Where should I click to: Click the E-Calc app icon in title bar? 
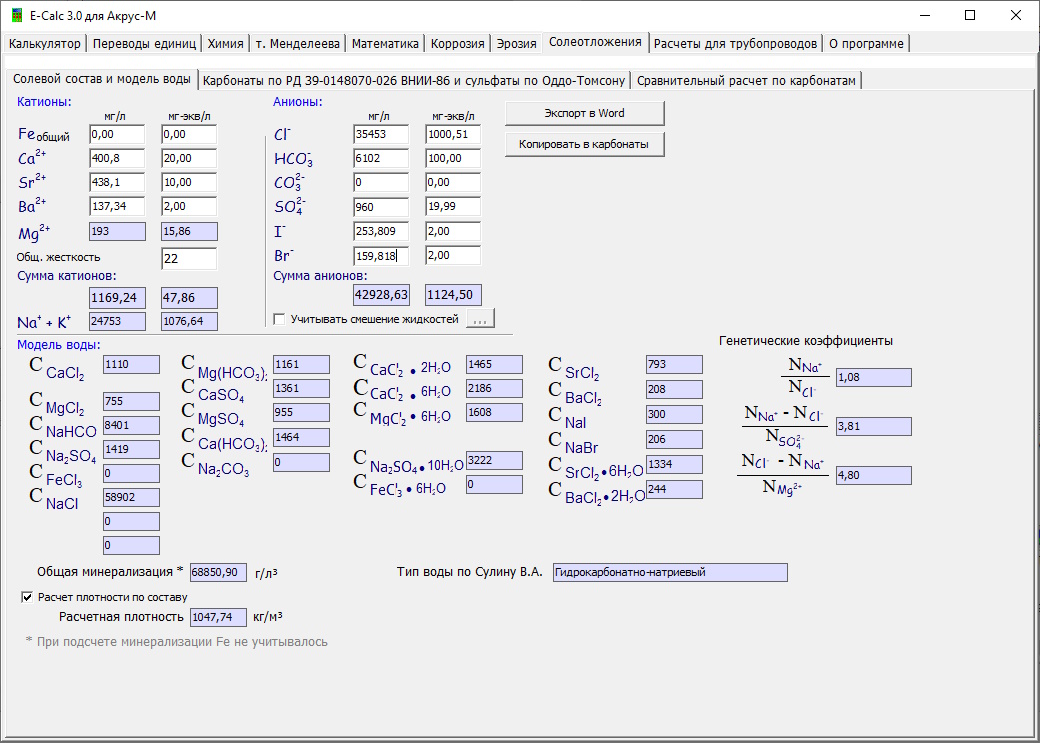click(x=16, y=15)
